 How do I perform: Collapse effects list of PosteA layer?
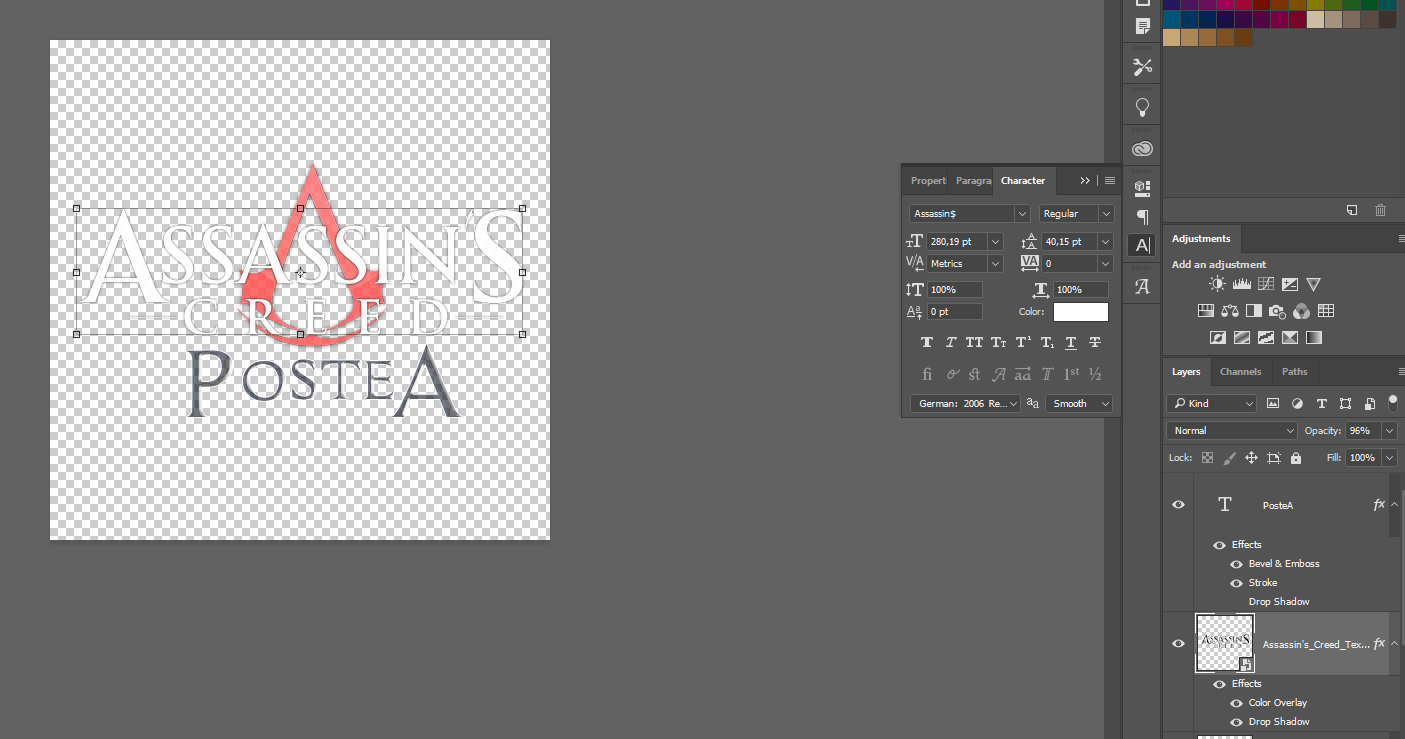click(1394, 505)
